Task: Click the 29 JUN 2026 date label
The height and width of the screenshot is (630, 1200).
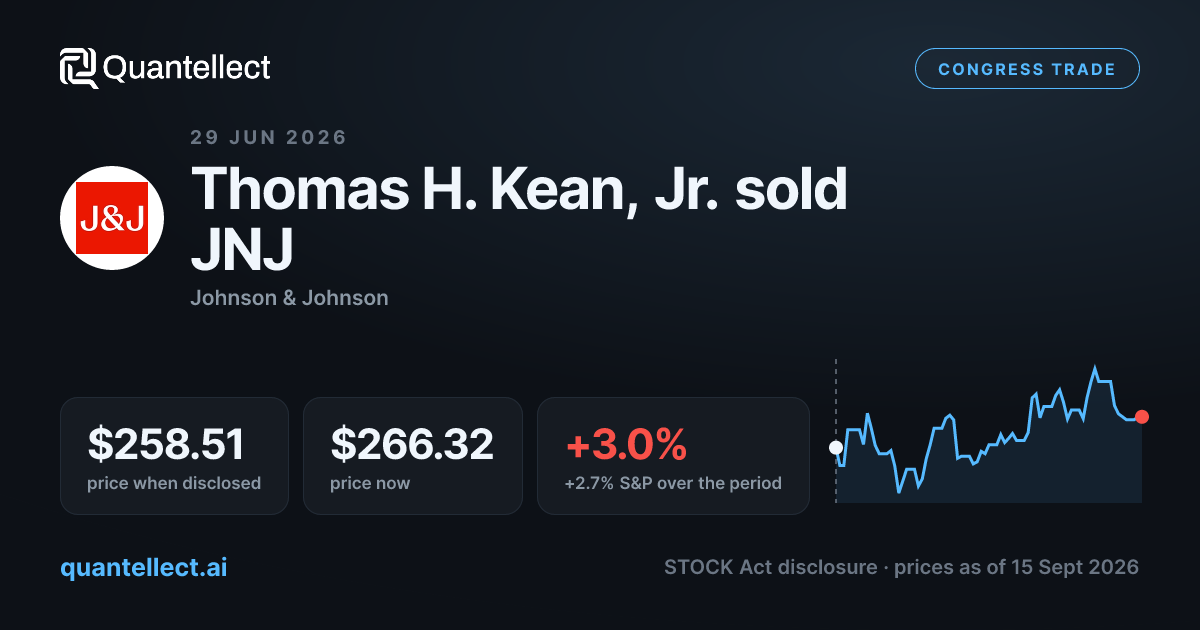Action: click(x=268, y=138)
